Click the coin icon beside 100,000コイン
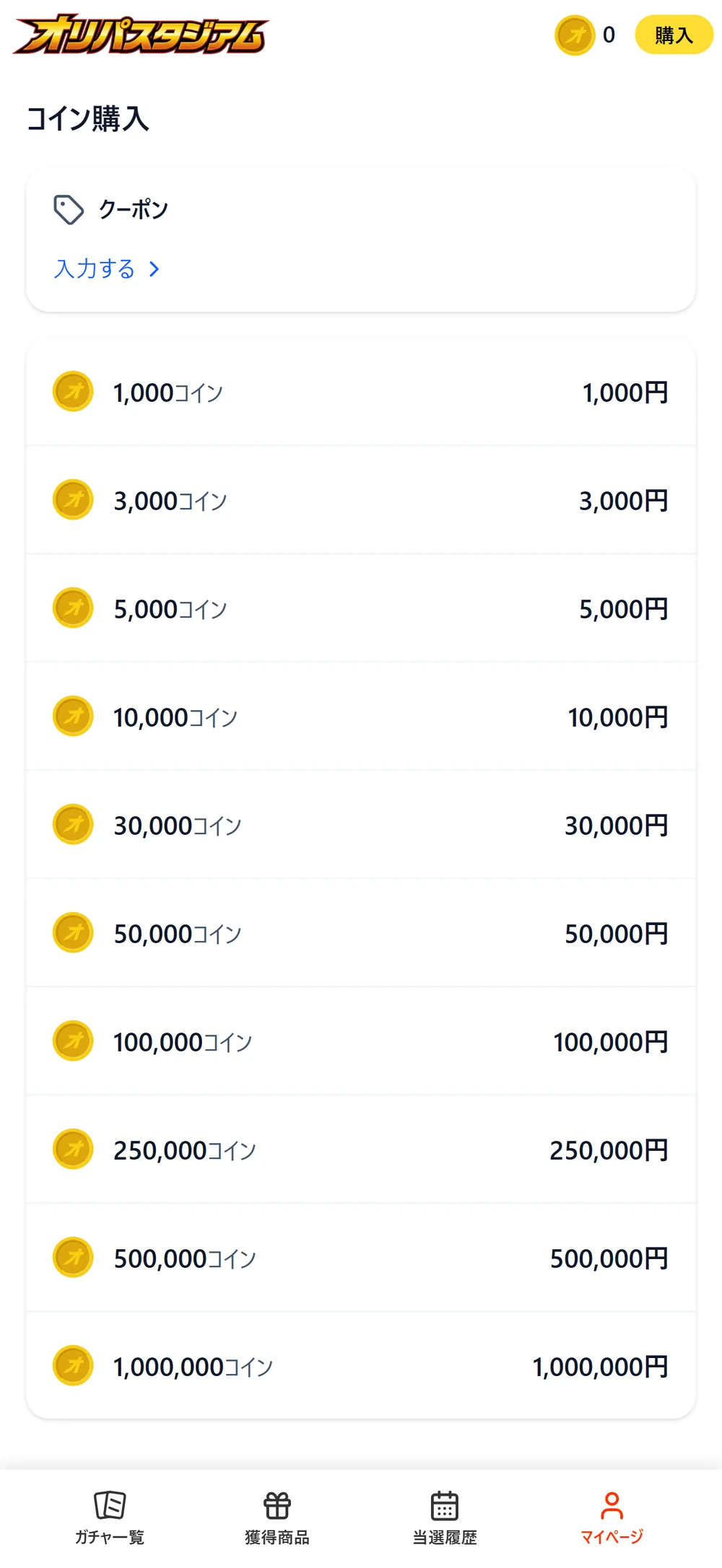The height and width of the screenshot is (1568, 722). pos(73,1041)
